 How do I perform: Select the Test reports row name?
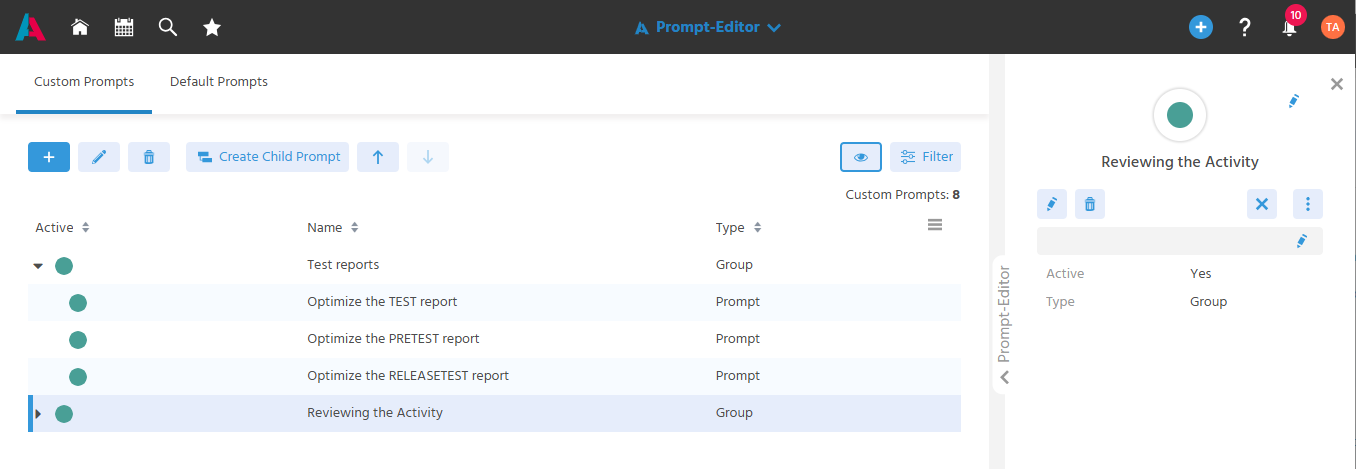[343, 265]
